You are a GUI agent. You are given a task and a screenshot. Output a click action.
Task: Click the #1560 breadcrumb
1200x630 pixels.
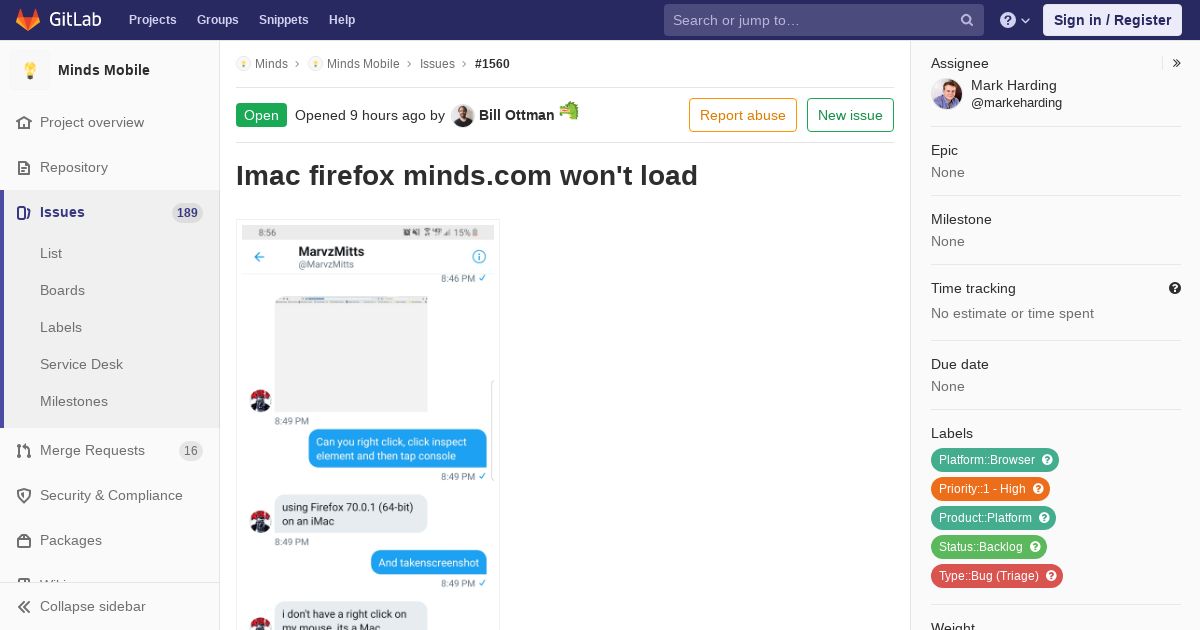492,63
